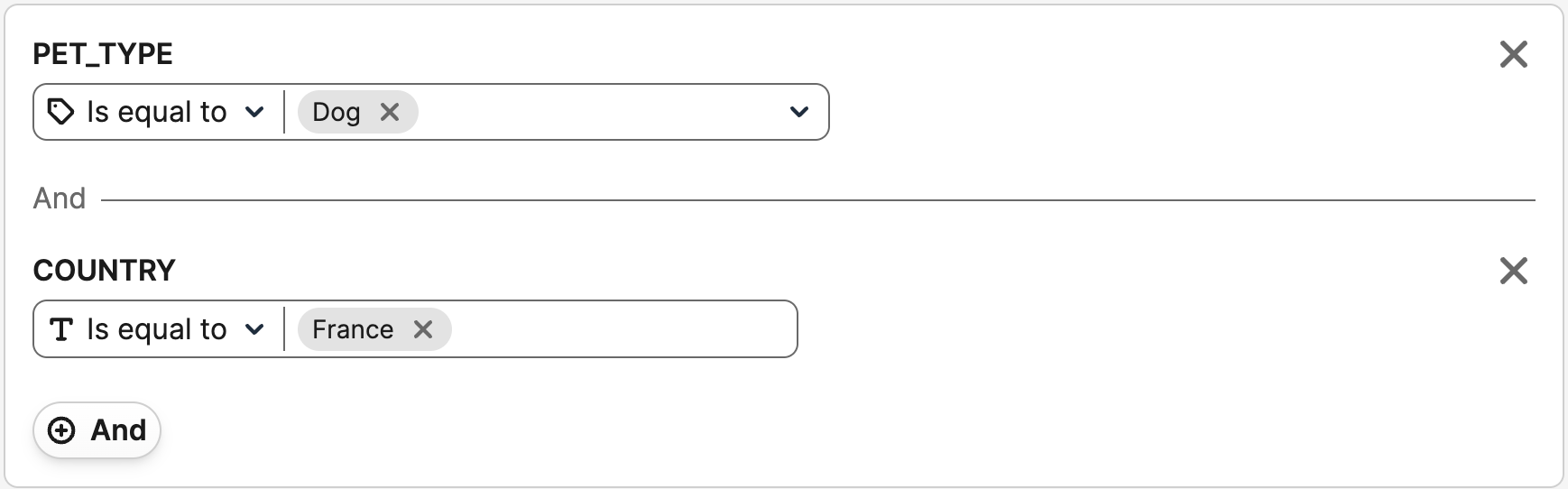Remove the France value chip

(x=423, y=329)
